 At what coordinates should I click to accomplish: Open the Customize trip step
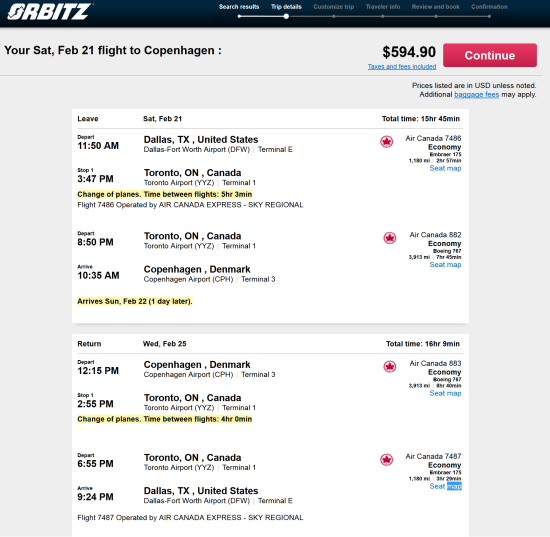pos(334,7)
